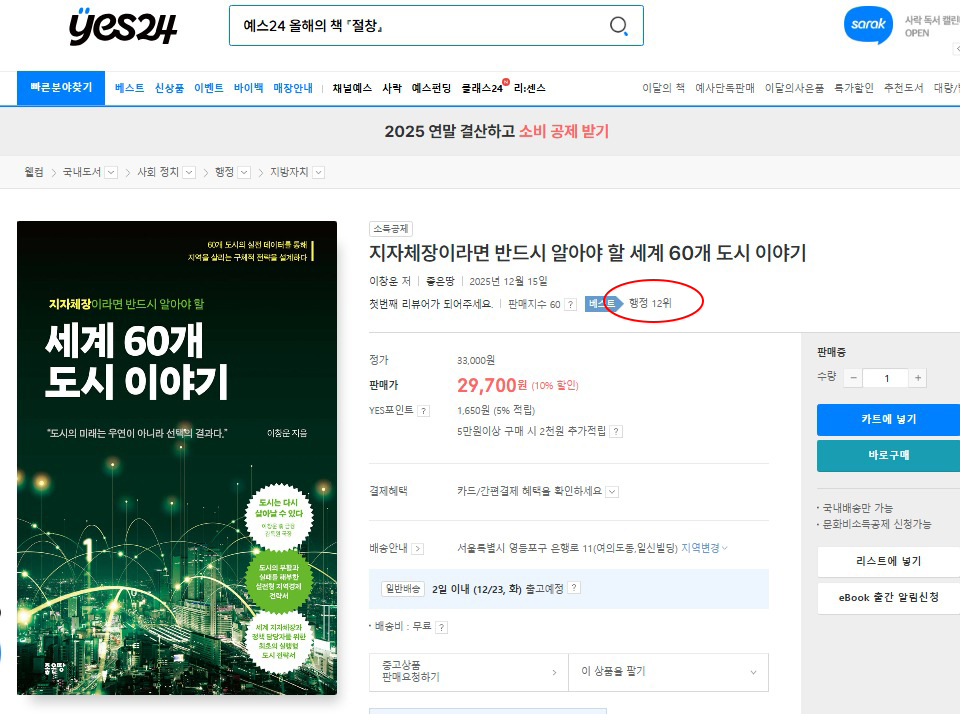Open 채널예스 menu item
The width and height of the screenshot is (960, 714).
(x=352, y=88)
